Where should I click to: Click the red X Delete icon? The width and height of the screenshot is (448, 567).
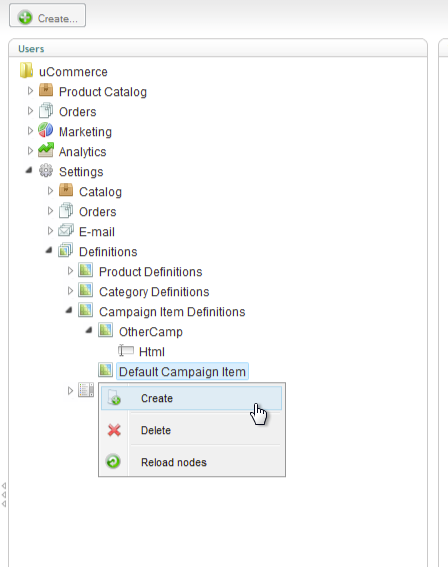114,430
